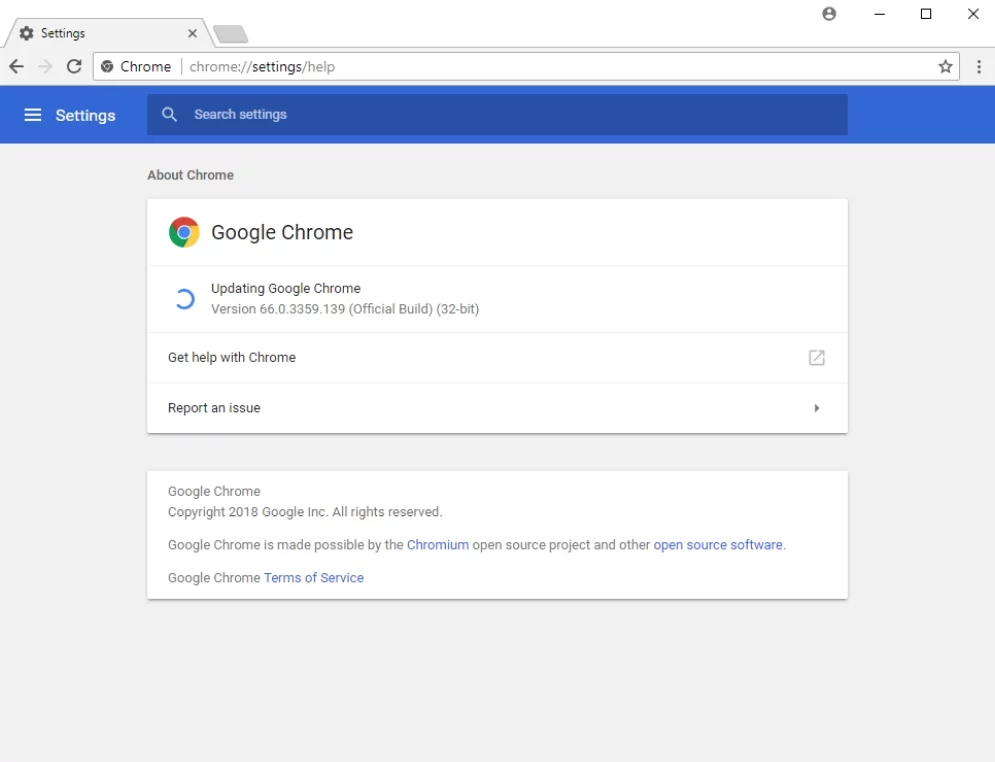Open the user profile icon
This screenshot has height=762, width=995.
coord(829,14)
